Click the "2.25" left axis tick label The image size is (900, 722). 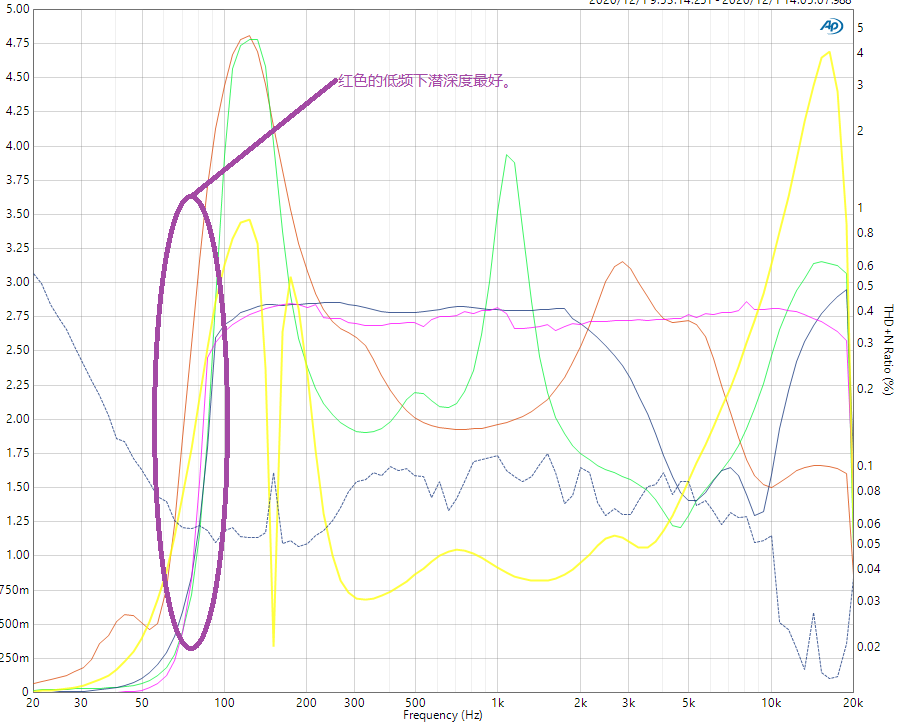tap(17, 385)
